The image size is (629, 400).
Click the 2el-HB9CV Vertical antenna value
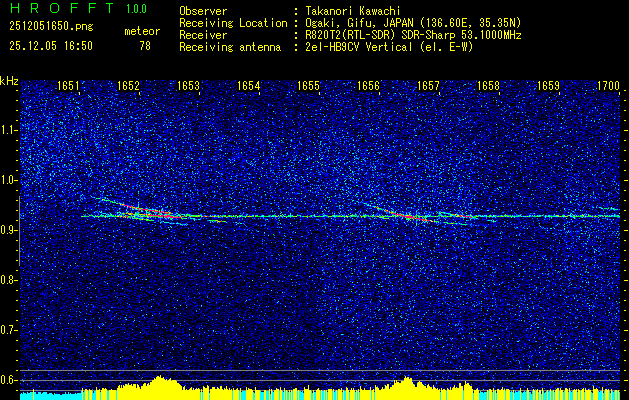click(x=390, y=47)
